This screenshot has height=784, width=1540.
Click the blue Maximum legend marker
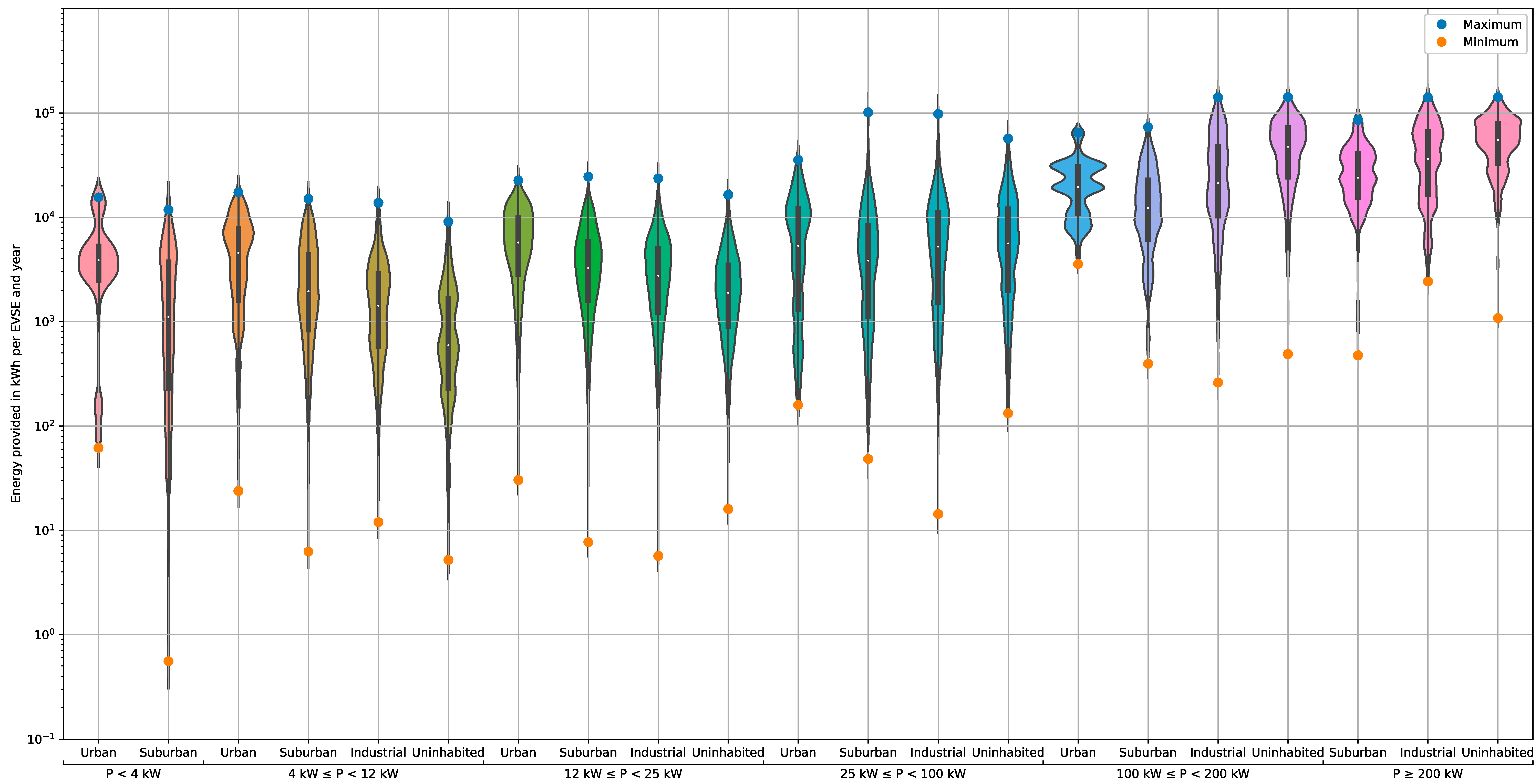pyautogui.click(x=1441, y=25)
